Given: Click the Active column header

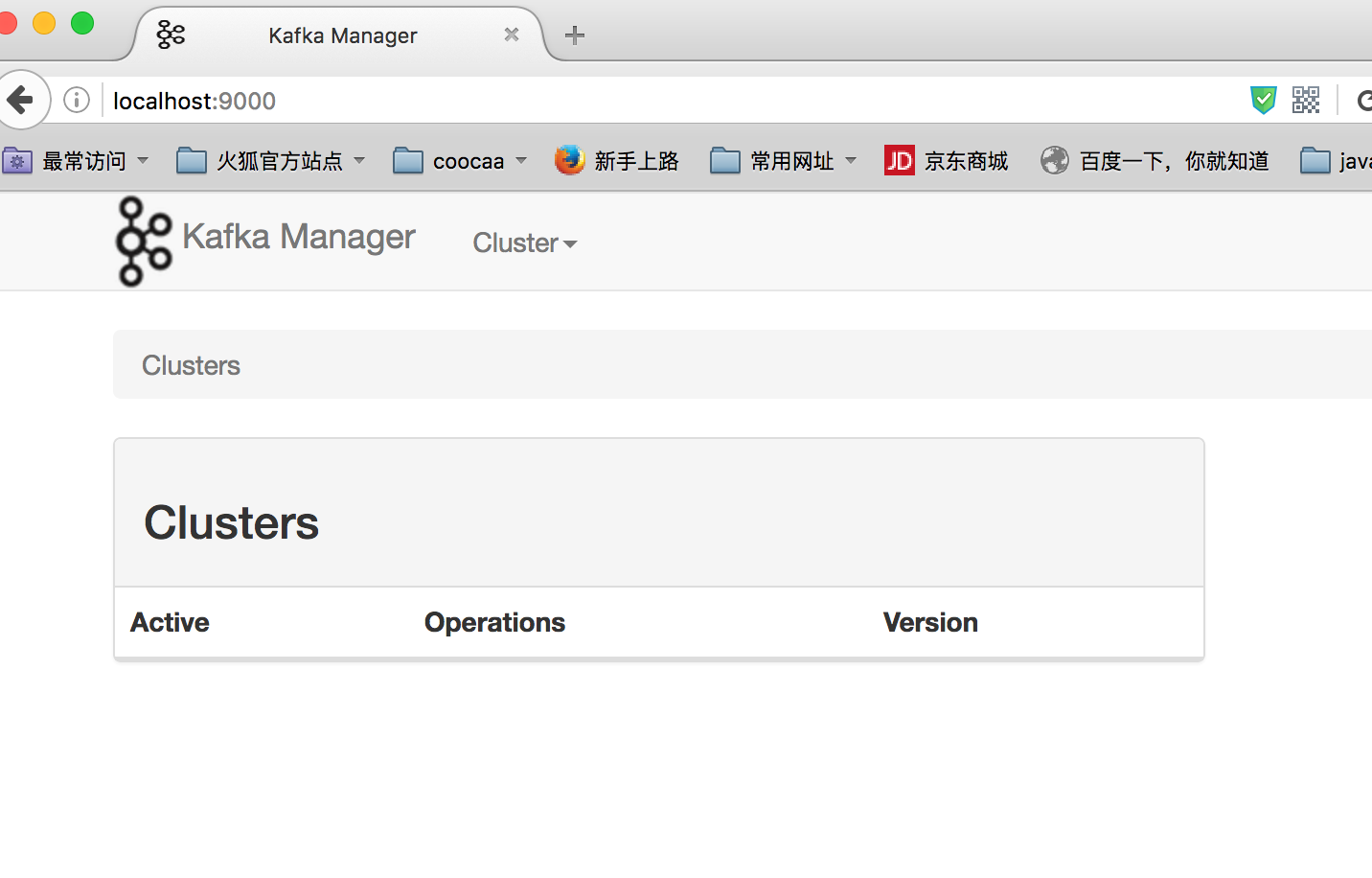Looking at the screenshot, I should click(x=170, y=622).
